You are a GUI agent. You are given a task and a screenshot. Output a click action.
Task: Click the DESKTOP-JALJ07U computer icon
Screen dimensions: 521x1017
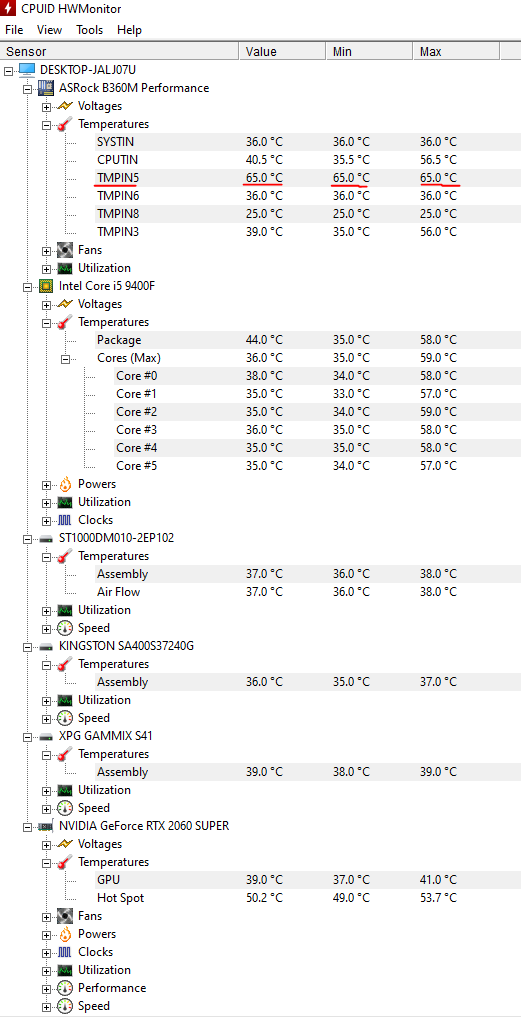(27, 69)
